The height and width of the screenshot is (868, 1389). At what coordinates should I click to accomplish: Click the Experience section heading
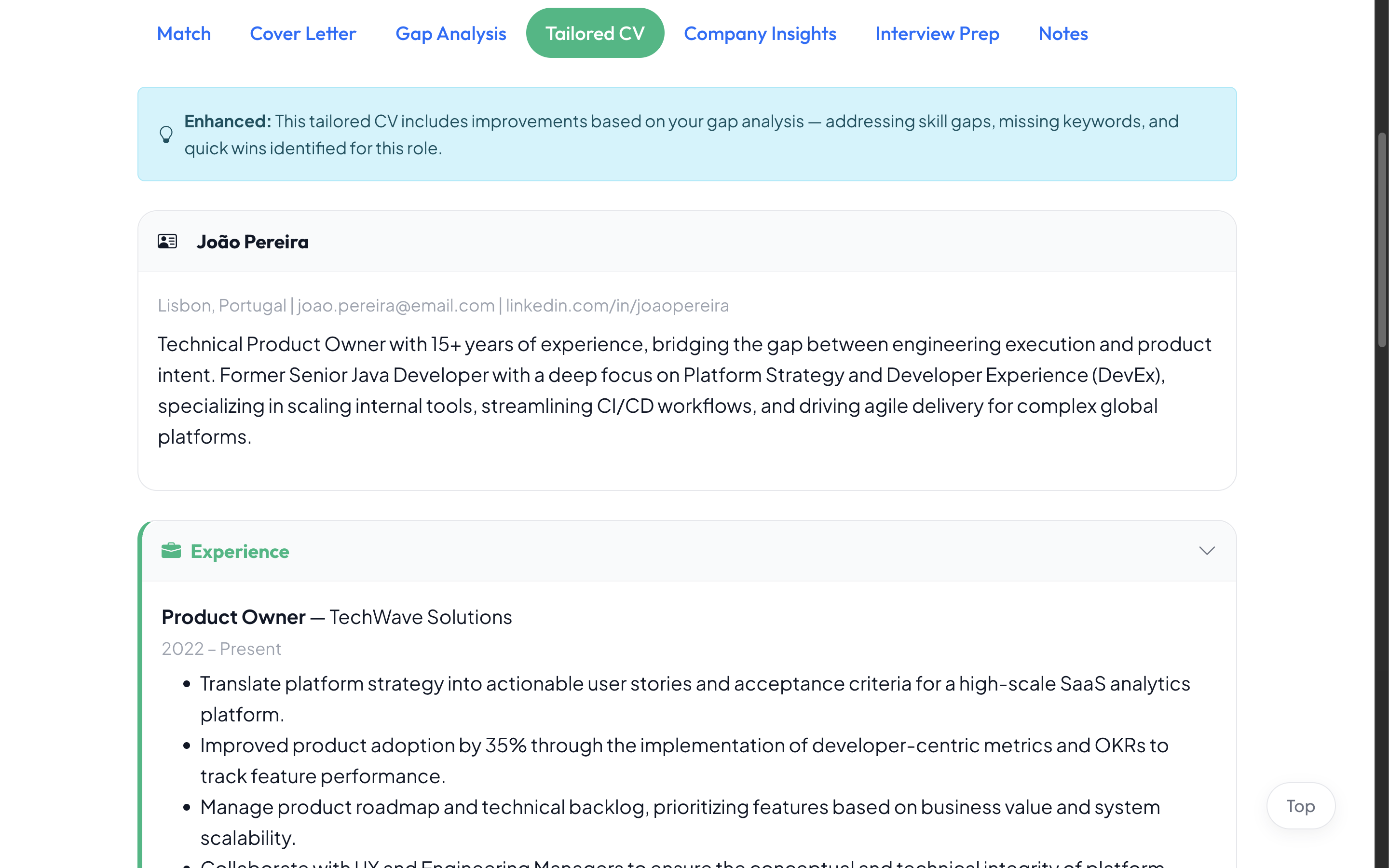pyautogui.click(x=240, y=551)
